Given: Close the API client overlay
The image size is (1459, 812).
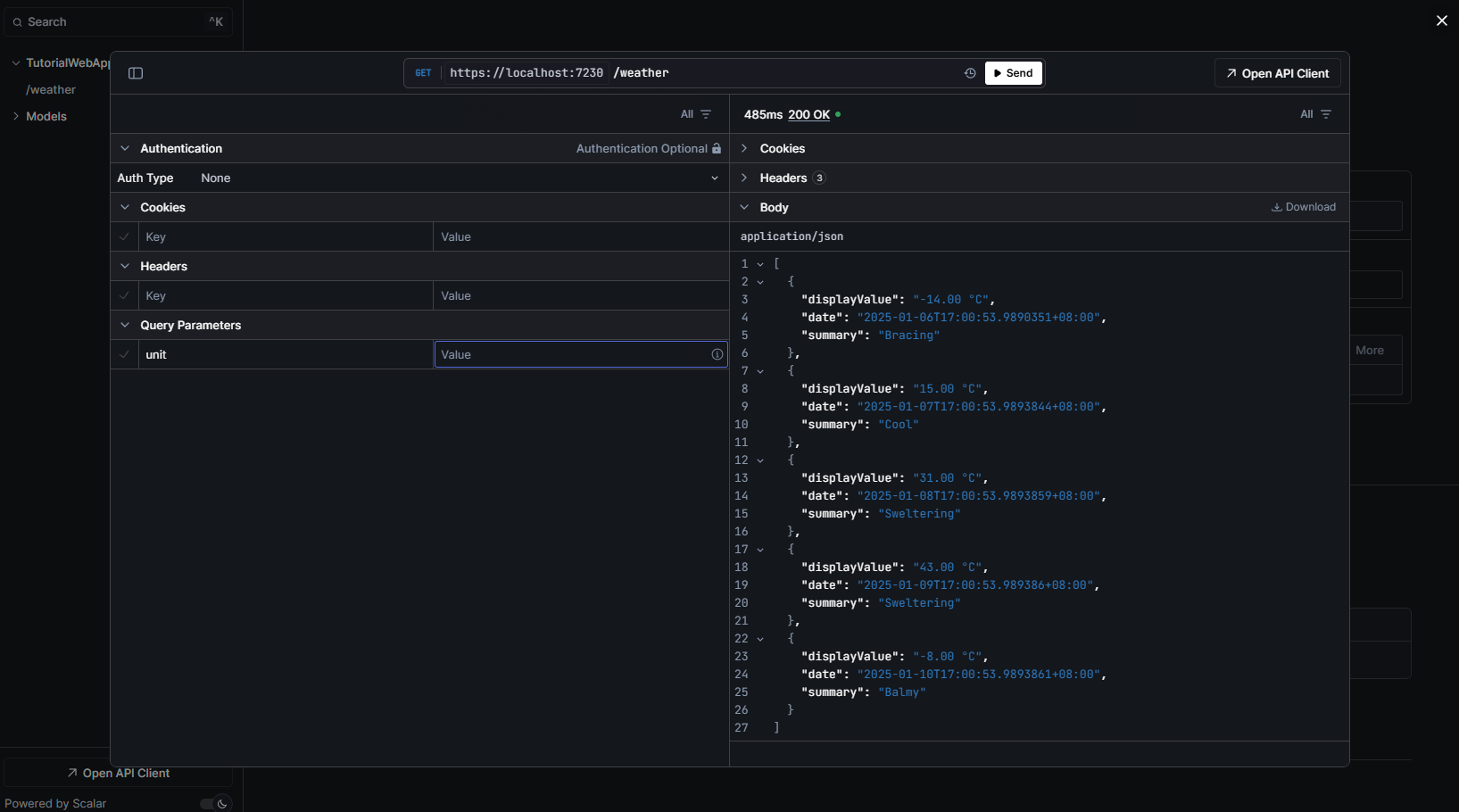Looking at the screenshot, I should point(1441,21).
